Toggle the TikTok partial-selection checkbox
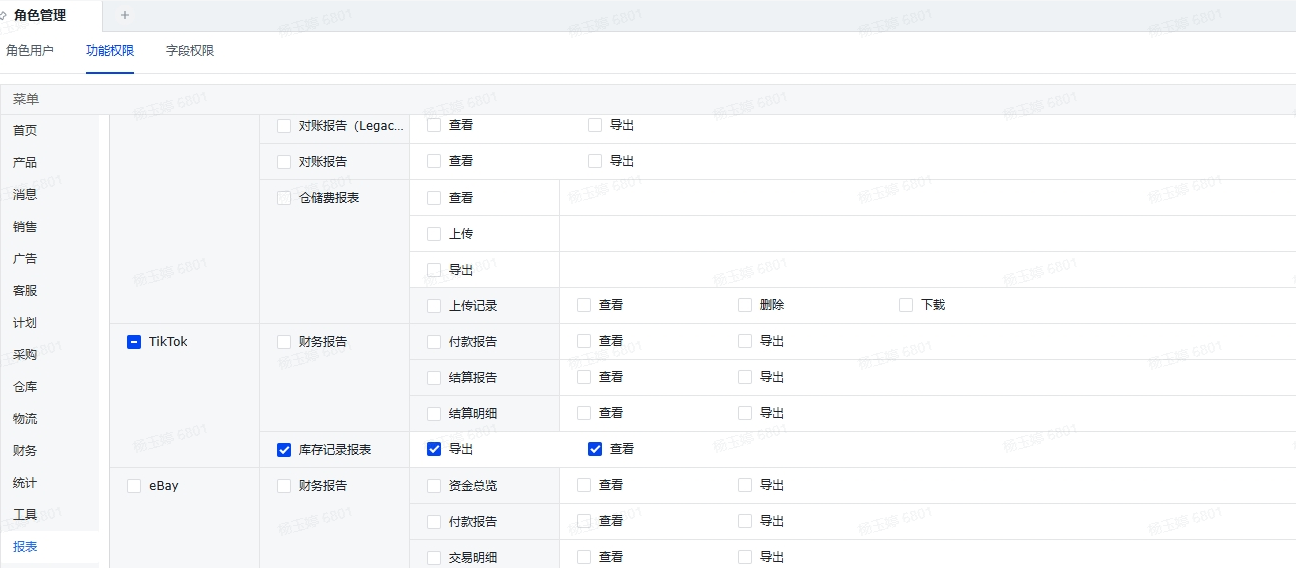 [x=134, y=342]
